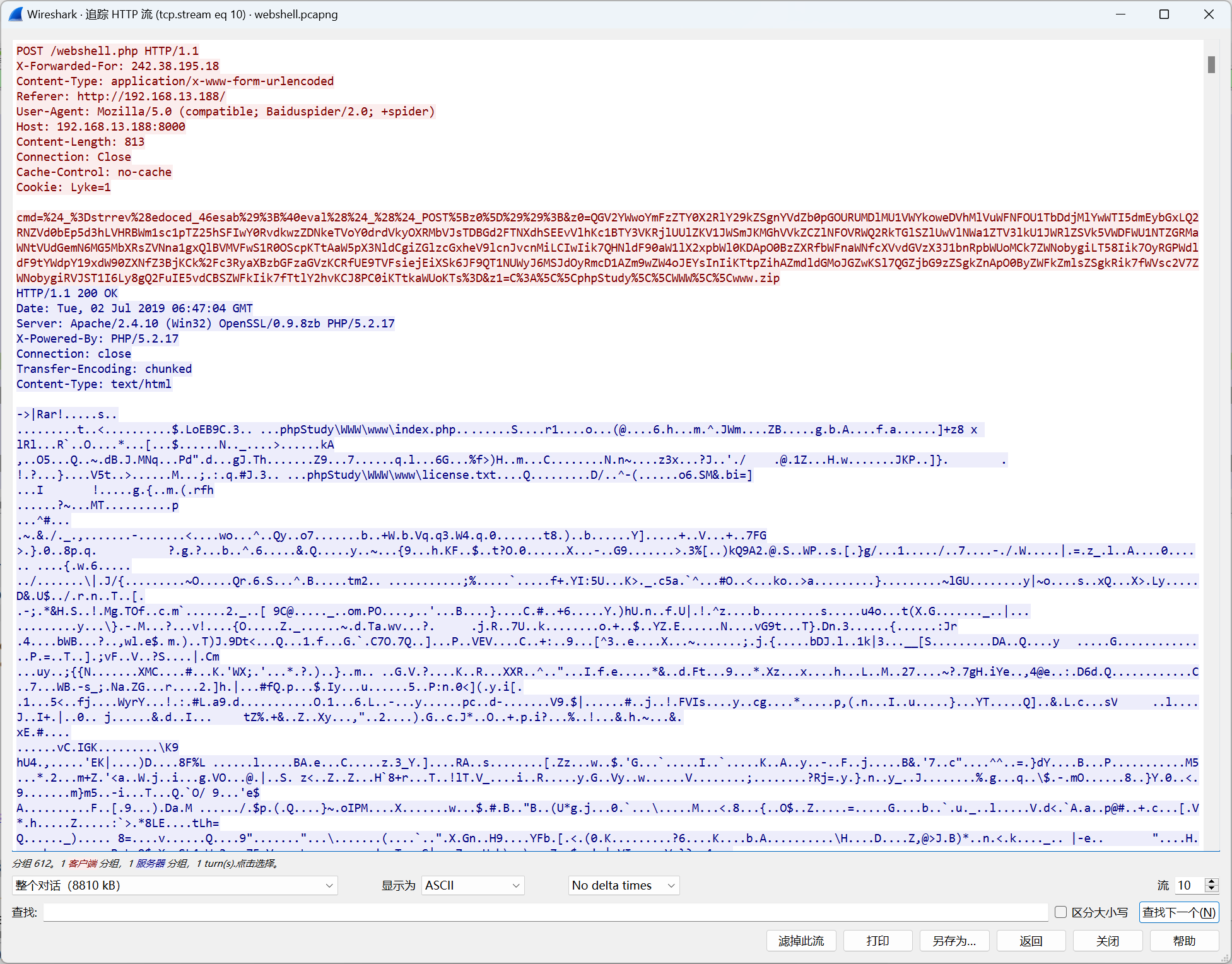Click 'X-Powered-By: PHP/5.2.17' header

coord(97,339)
